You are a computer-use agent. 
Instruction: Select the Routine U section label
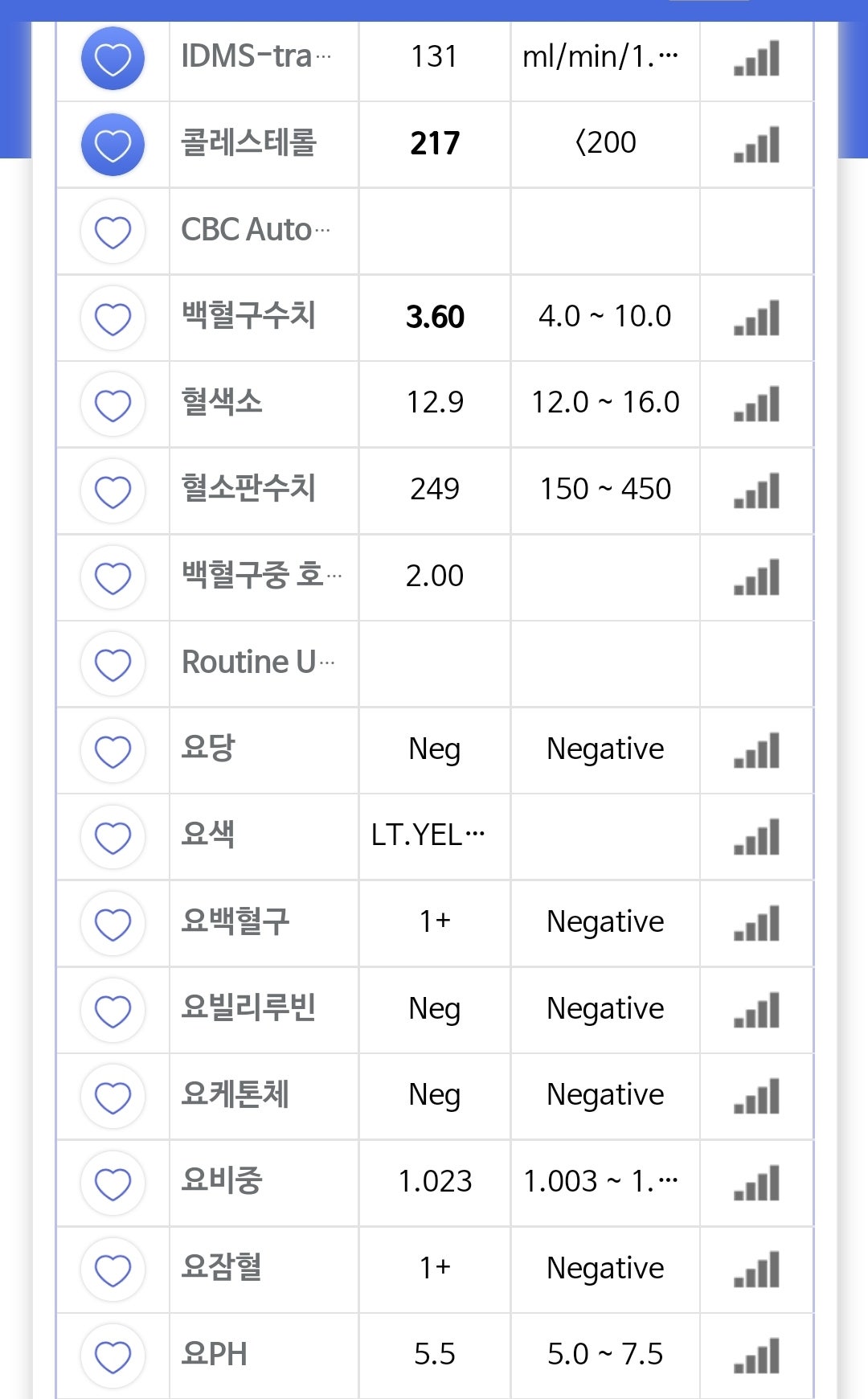coord(258,663)
